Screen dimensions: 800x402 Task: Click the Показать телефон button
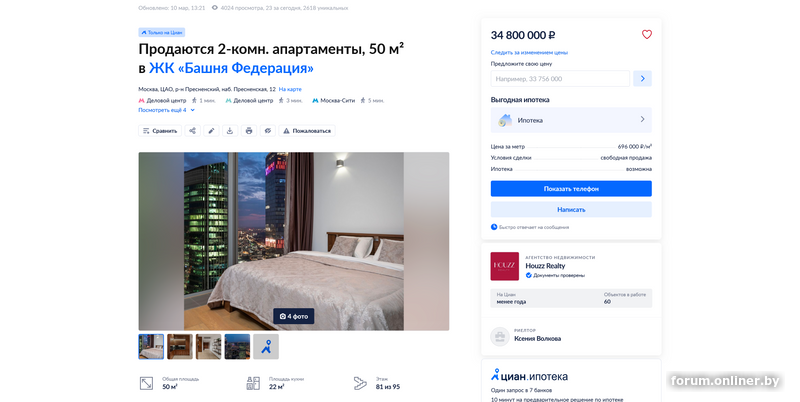[571, 189]
